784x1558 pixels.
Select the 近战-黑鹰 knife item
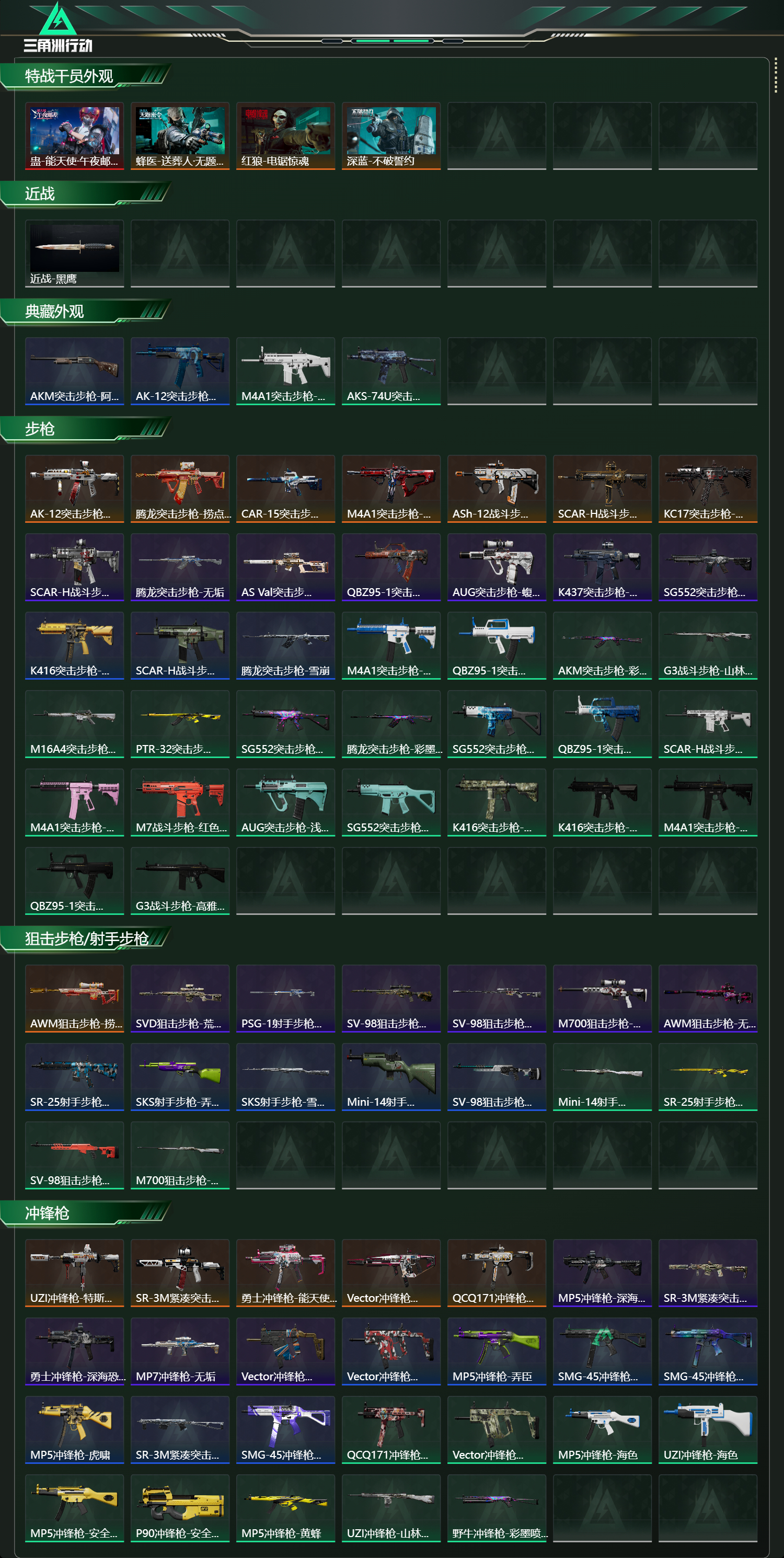pos(74,254)
